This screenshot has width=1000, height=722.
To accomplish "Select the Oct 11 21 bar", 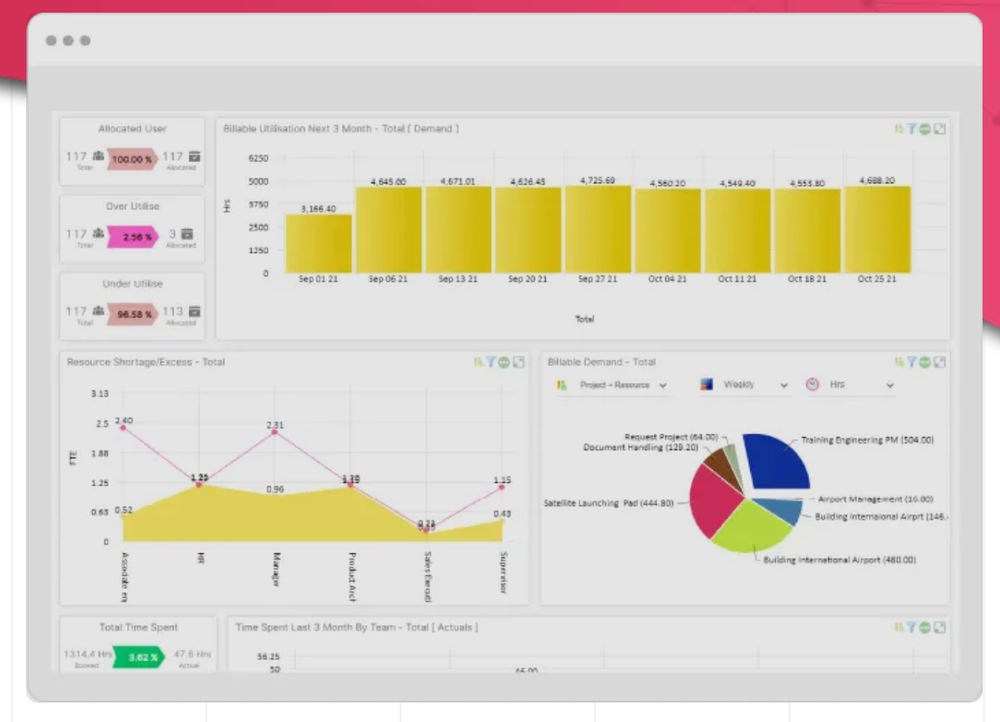I will 737,231.
